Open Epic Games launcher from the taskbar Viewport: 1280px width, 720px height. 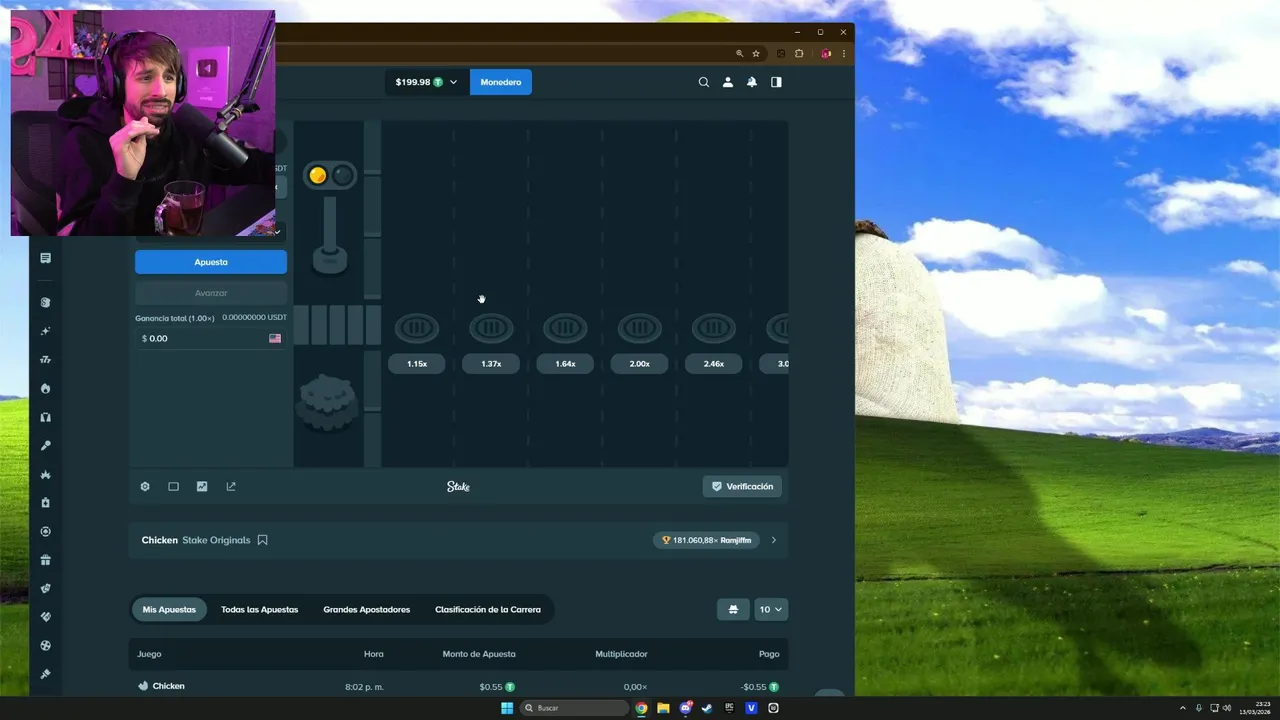click(x=729, y=708)
